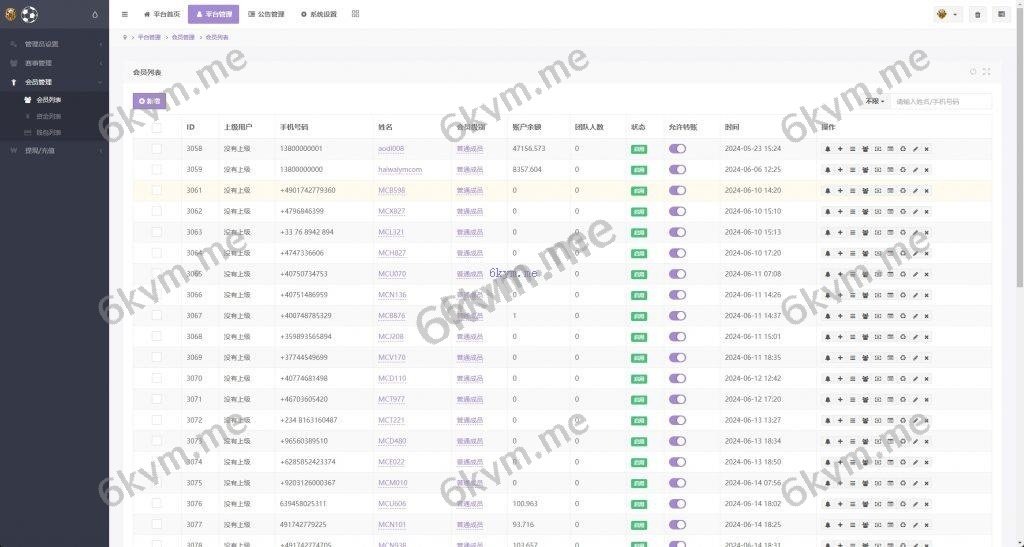The image size is (1024, 547).
Task: Switch to the 系统设置 top tab
Action: tap(319, 14)
